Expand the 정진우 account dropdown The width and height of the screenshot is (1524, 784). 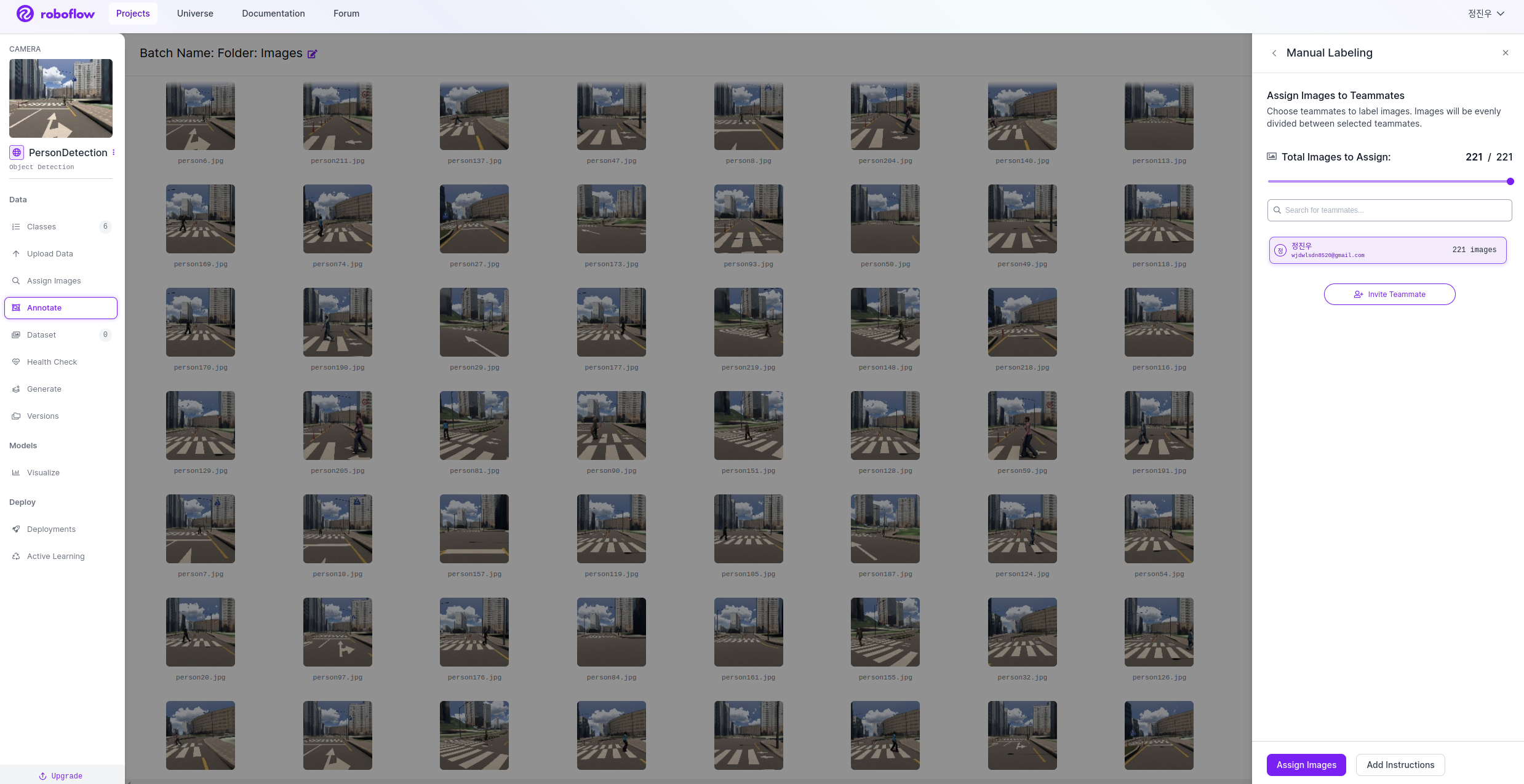(x=1485, y=14)
